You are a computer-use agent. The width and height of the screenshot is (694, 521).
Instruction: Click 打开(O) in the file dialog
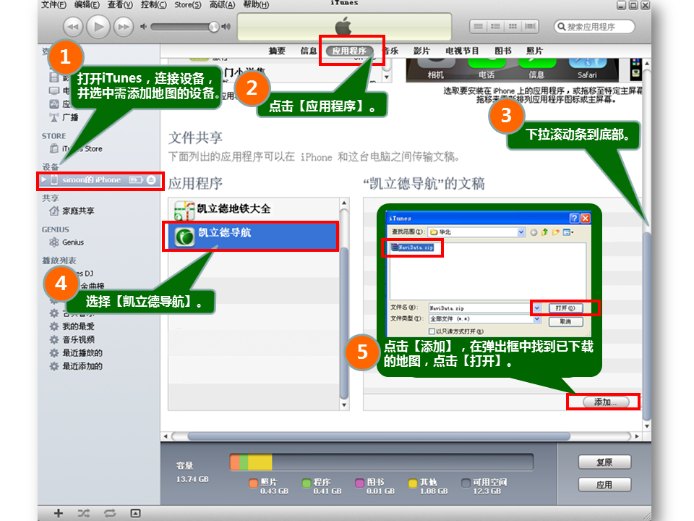tap(565, 308)
